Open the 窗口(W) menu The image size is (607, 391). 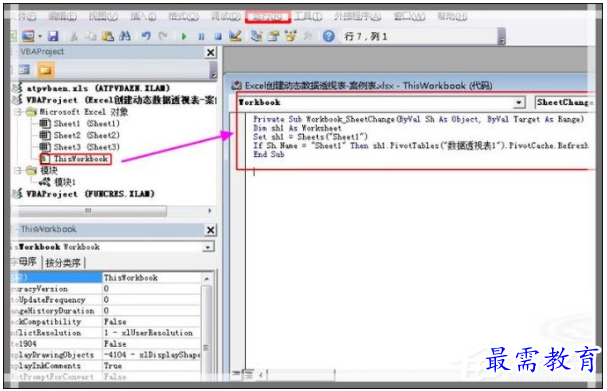click(410, 16)
